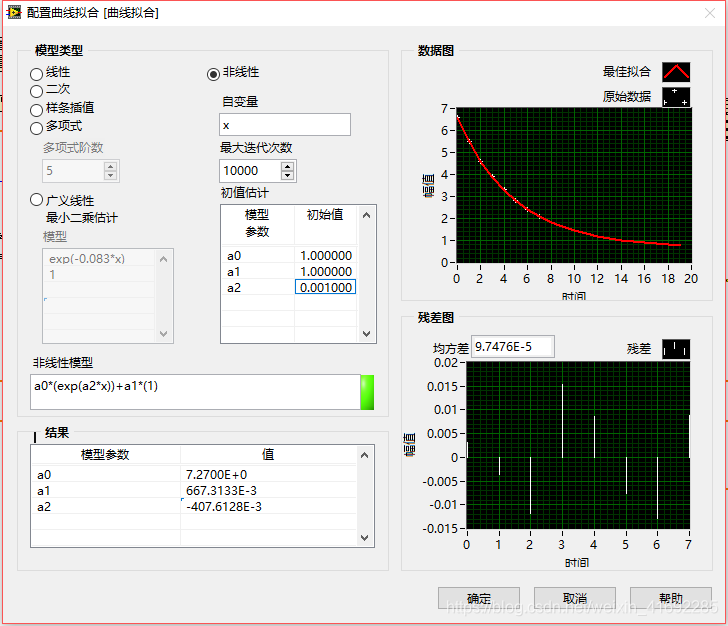Click the exp(-0.083*x) entry in 模型 list

(x=87, y=259)
